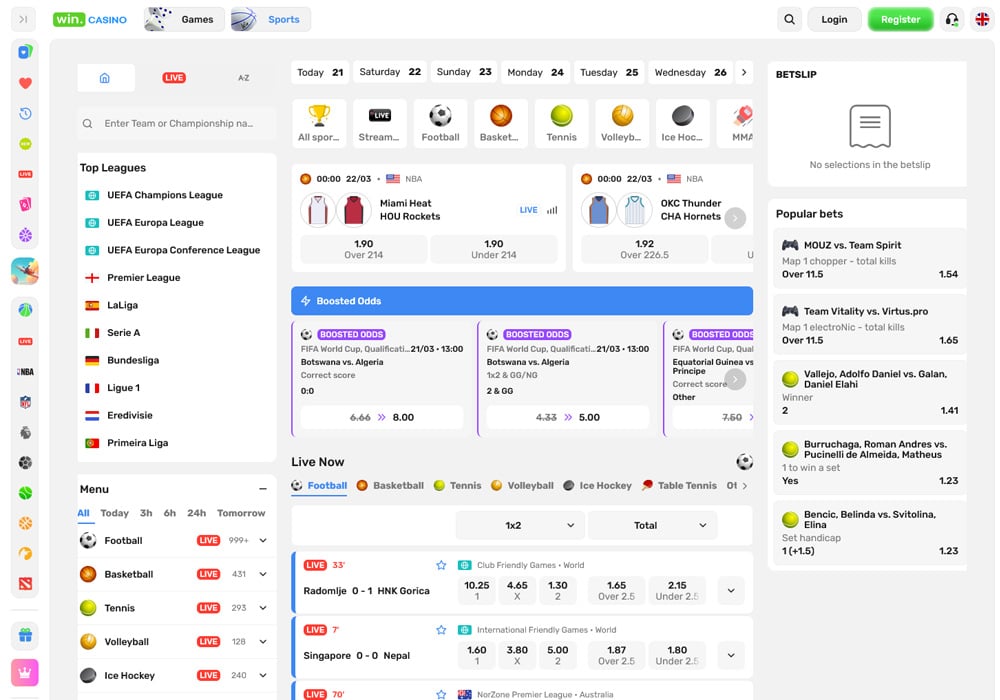The image size is (1000, 700).
Task: Open stats chart icon for Miami Heat game
Action: point(552,210)
